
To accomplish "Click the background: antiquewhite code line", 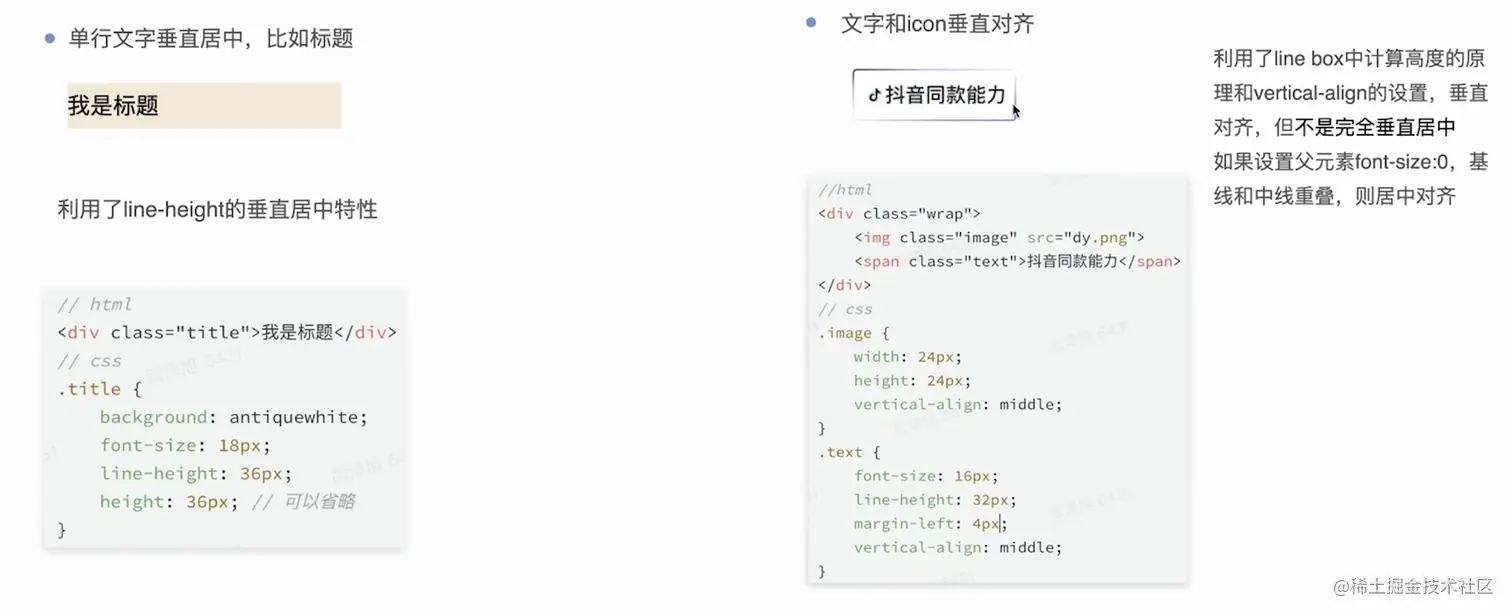I will [x=234, y=417].
